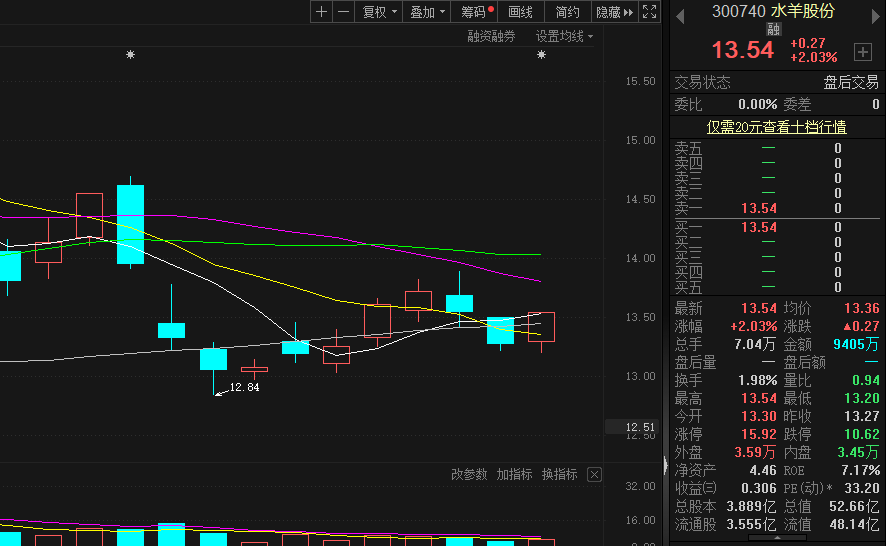This screenshot has height=546, width=886.
Task: Add stock to watchlist with plus box
Action: 862,51
